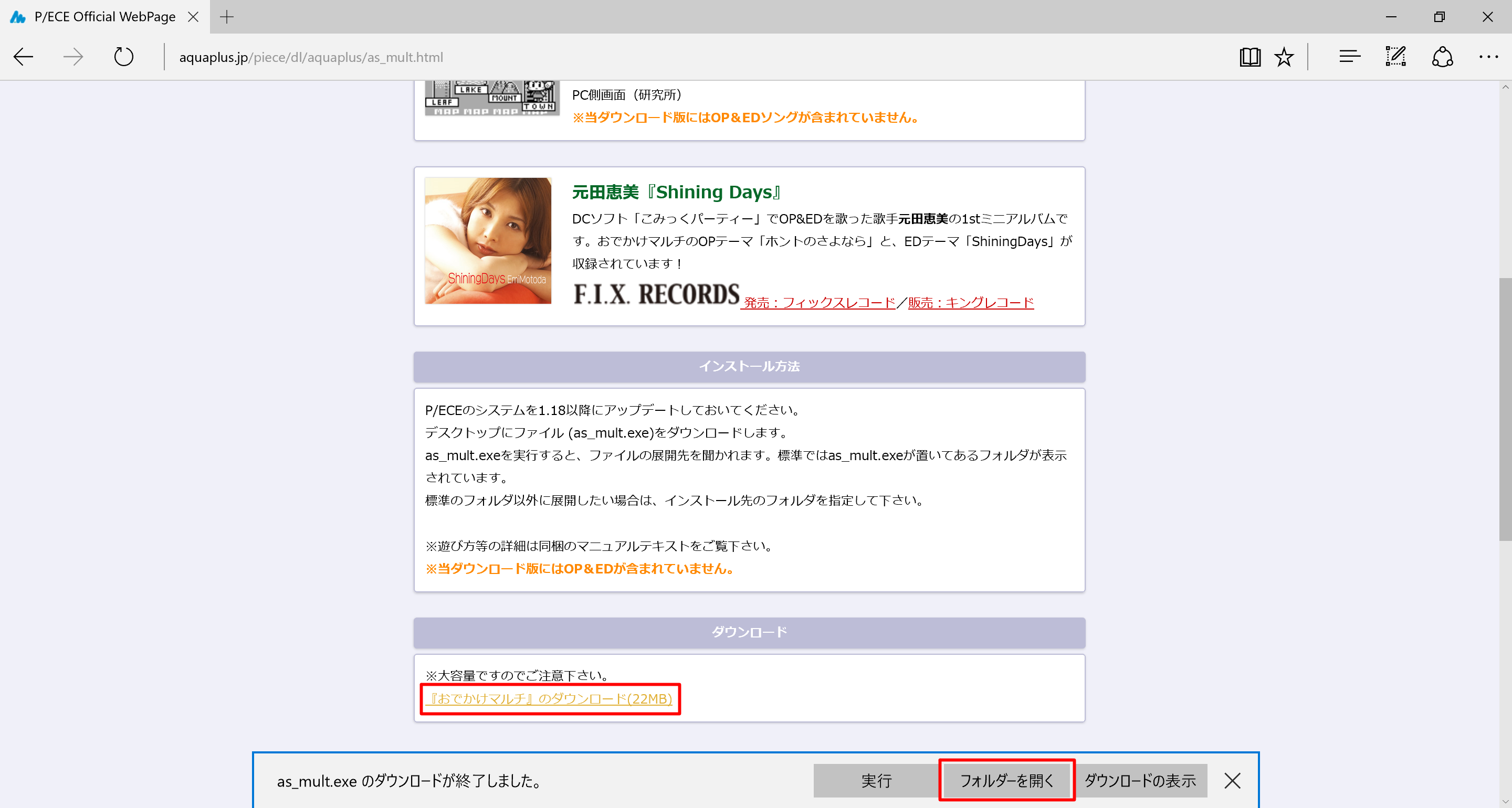
Task: Open 発売：フィックスレコード link
Action: pyautogui.click(x=818, y=303)
